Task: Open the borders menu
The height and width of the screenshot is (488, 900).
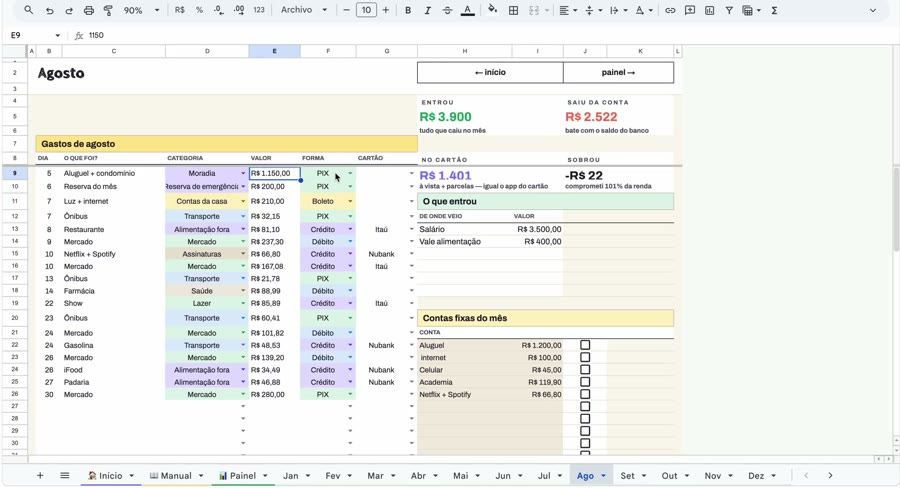Action: (x=514, y=10)
